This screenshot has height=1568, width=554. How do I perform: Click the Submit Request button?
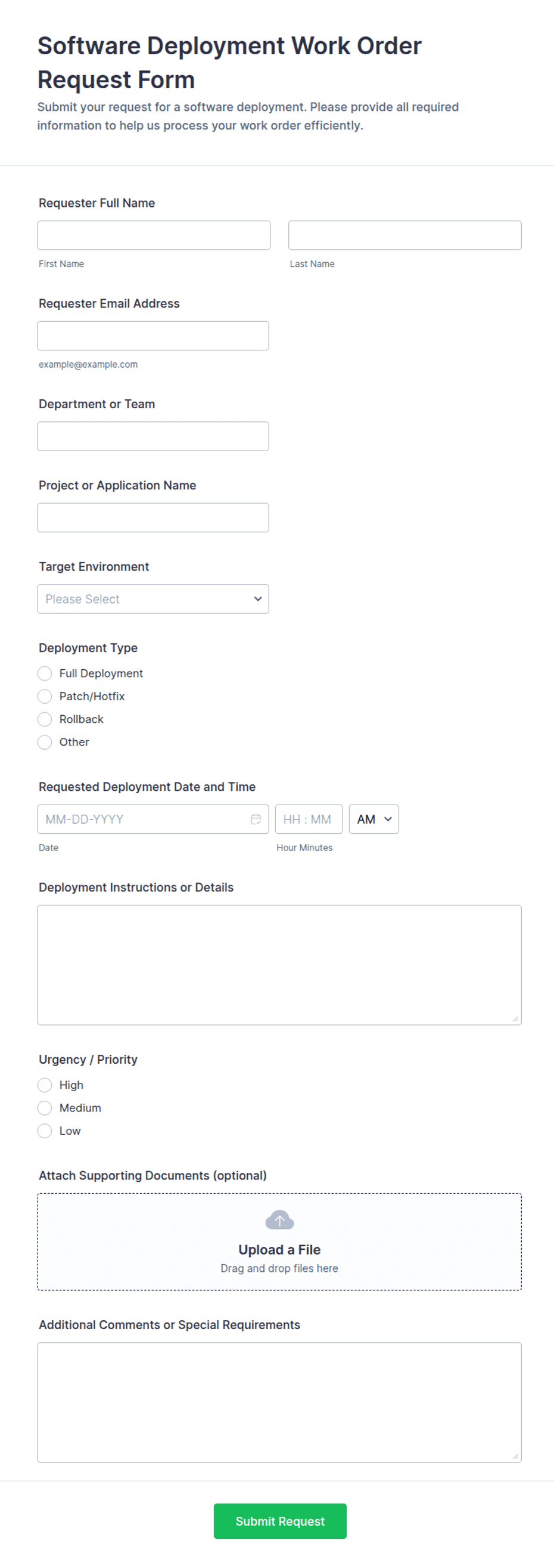281,1521
